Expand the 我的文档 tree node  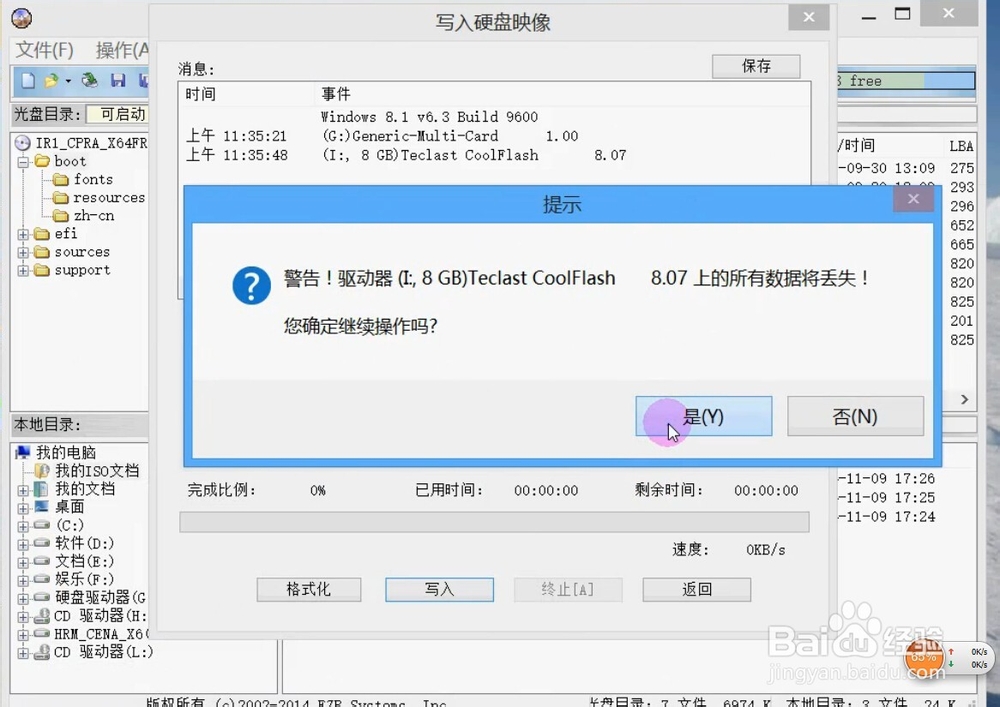pyautogui.click(x=24, y=490)
